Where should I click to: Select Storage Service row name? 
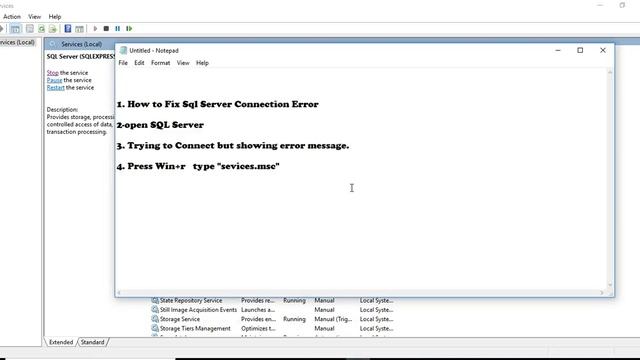click(x=180, y=319)
